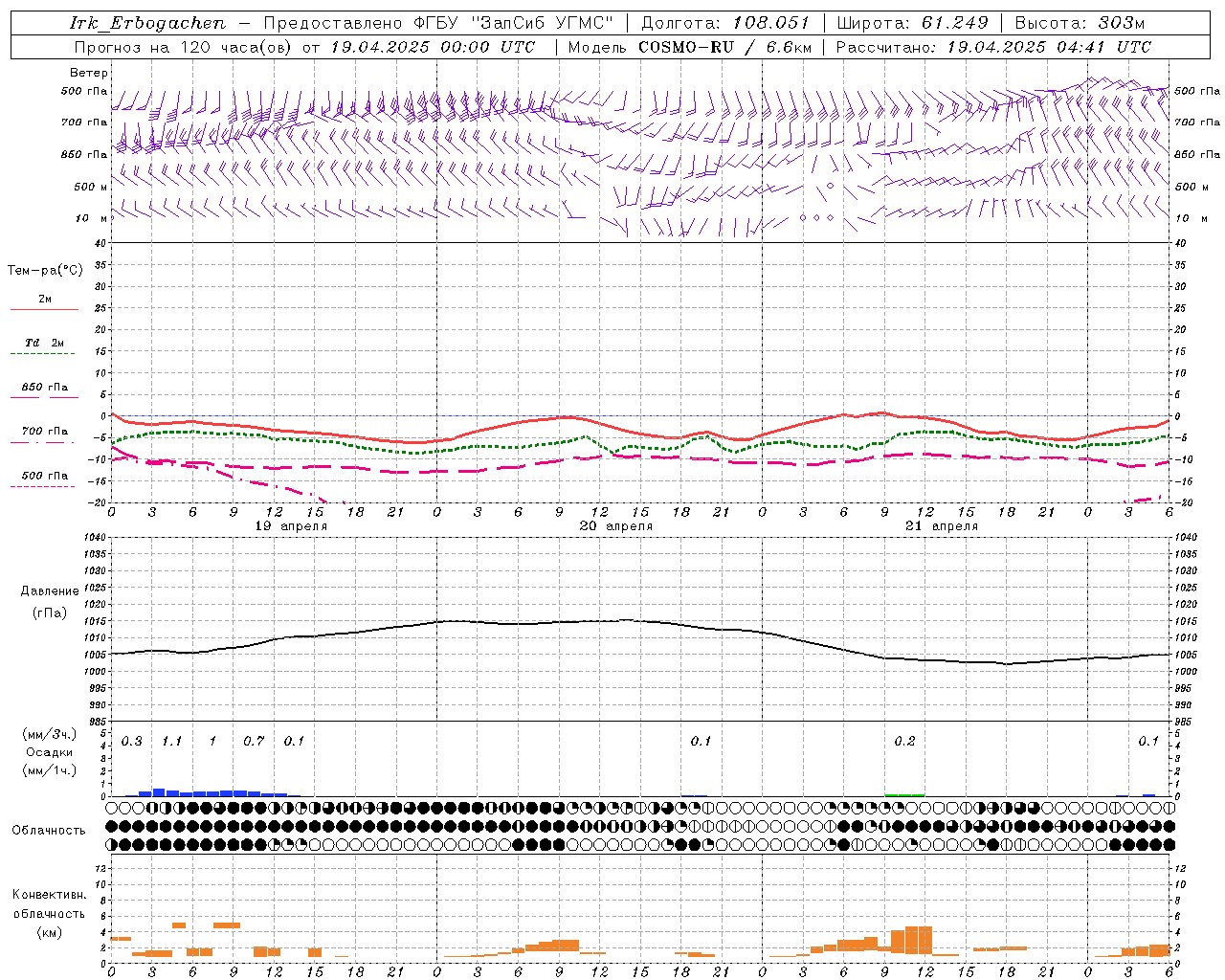Click the Облачность row label

point(49,831)
